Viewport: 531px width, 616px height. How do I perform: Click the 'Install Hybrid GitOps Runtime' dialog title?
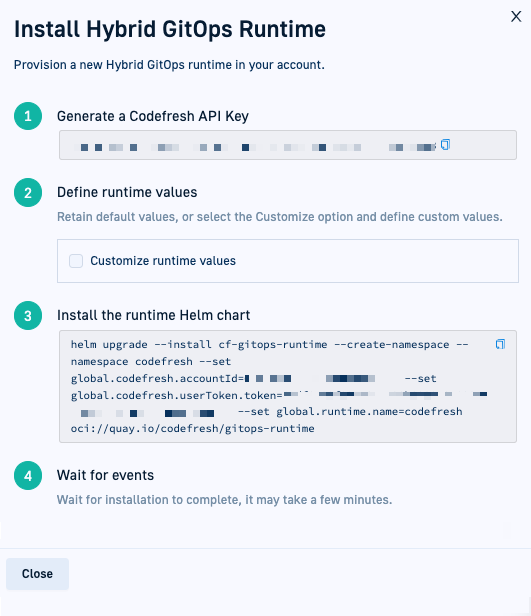tap(170, 29)
